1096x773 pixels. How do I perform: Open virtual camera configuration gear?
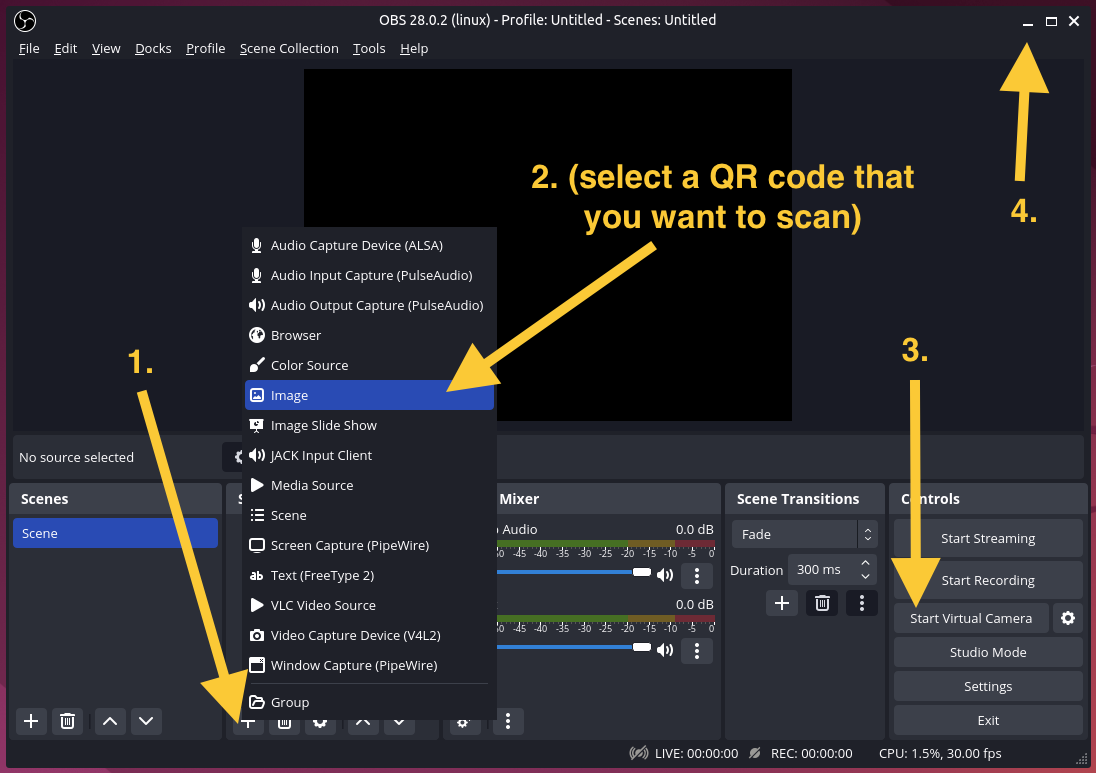coord(1067,618)
